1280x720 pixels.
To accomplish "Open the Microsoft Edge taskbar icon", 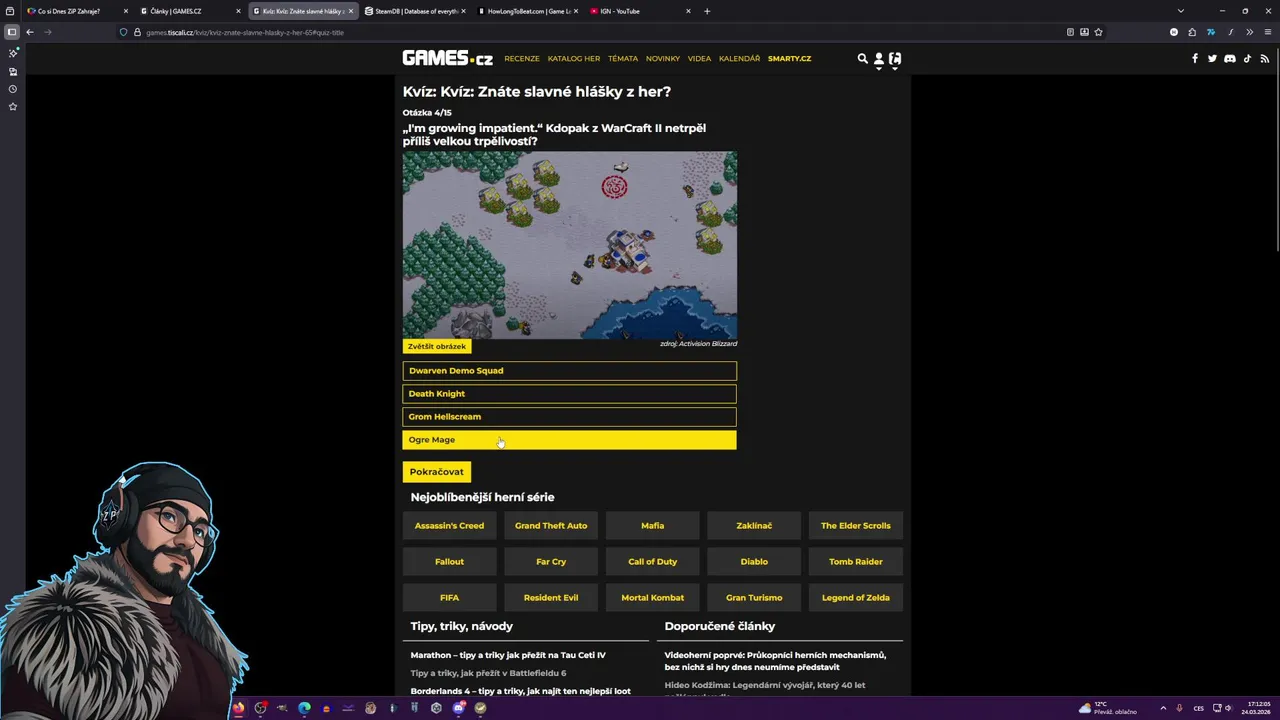I will (x=304, y=708).
